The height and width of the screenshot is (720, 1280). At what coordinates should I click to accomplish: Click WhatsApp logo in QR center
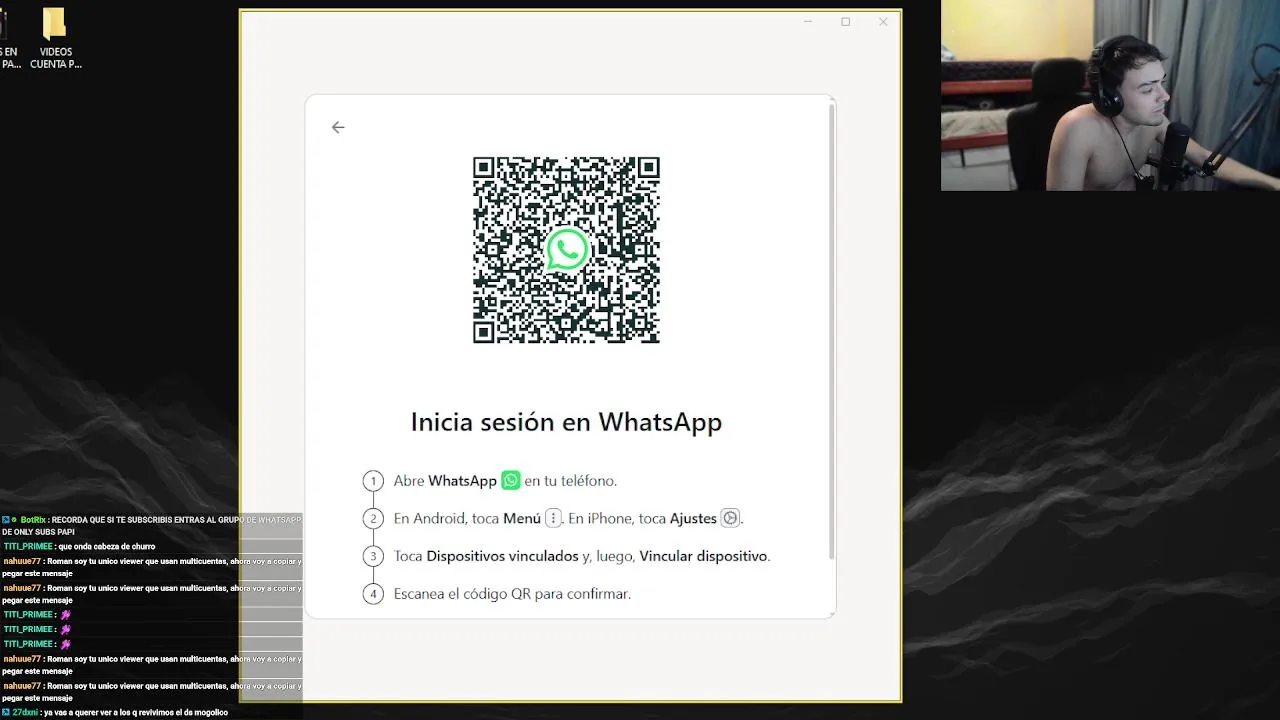pyautogui.click(x=567, y=250)
